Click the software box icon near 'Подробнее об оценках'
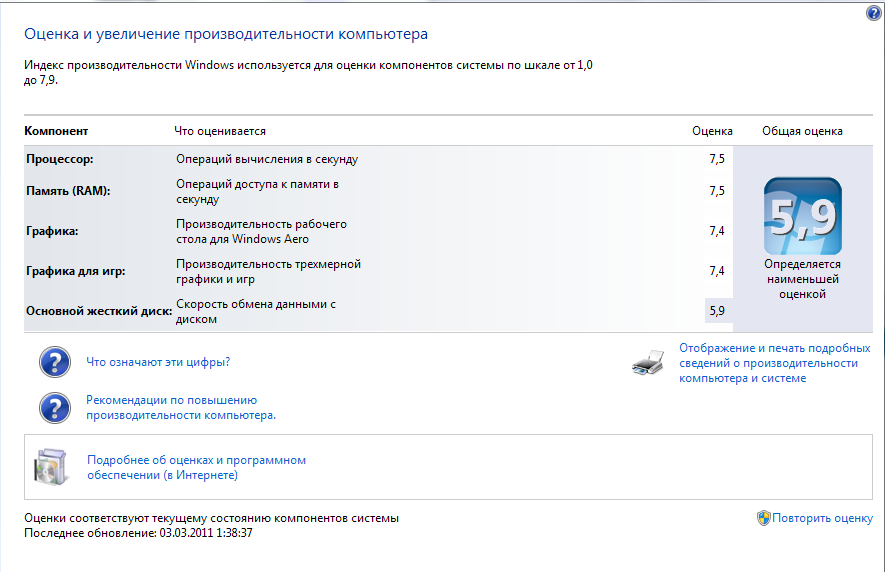 click(x=51, y=467)
